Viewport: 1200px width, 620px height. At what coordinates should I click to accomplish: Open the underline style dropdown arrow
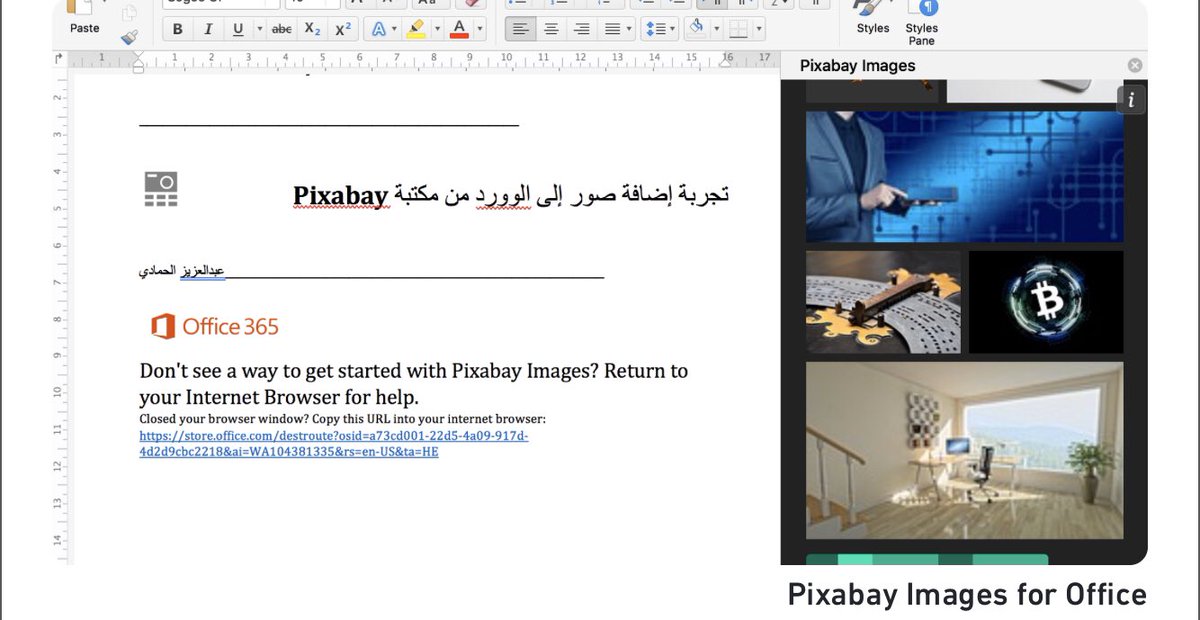(x=259, y=29)
